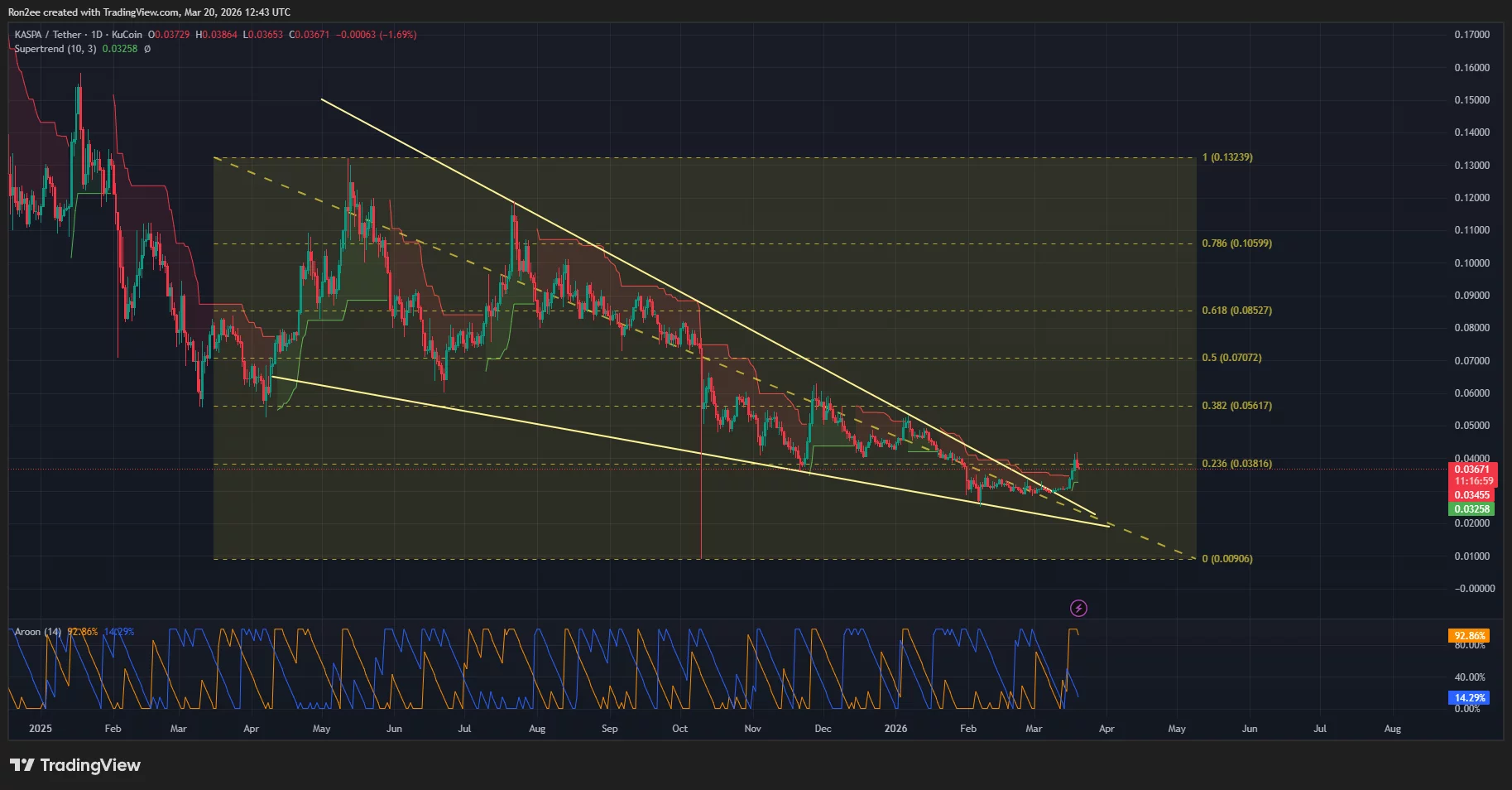
Task: Open the 1D timeframe selector in the legend
Action: (x=94, y=35)
